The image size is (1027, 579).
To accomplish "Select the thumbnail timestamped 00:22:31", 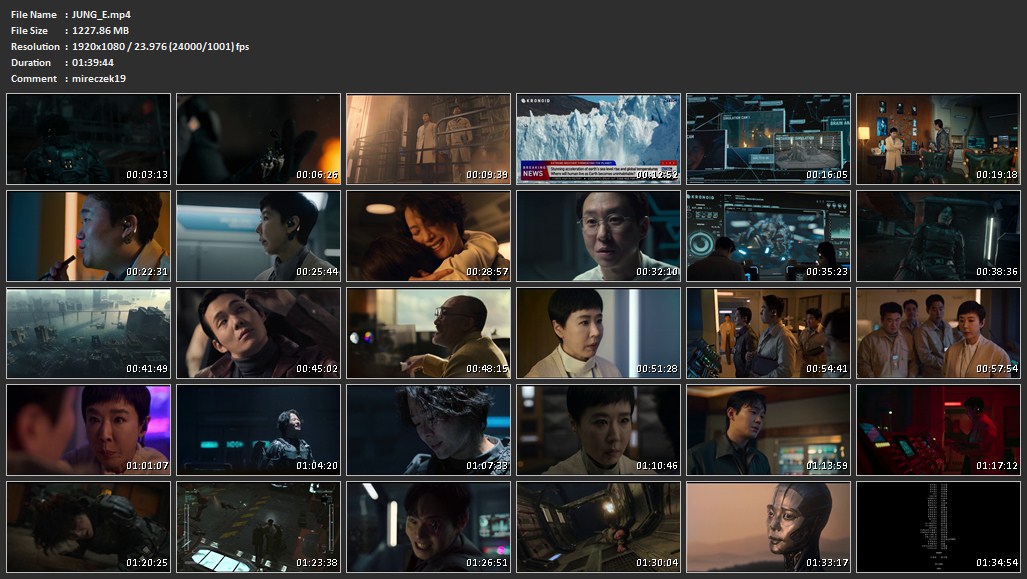I will (x=88, y=236).
